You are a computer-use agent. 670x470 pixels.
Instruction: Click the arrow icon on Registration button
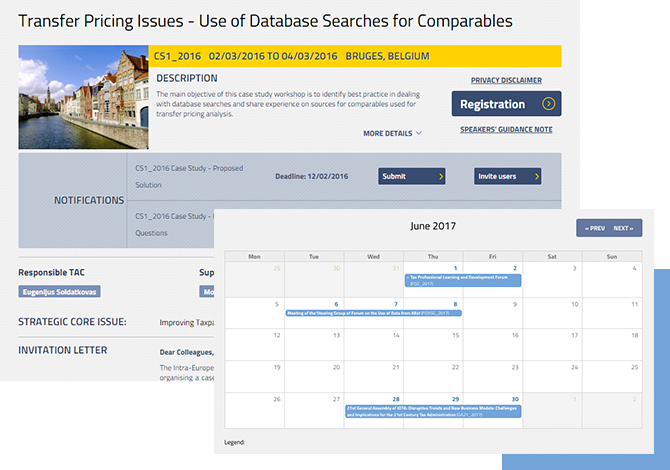click(547, 104)
